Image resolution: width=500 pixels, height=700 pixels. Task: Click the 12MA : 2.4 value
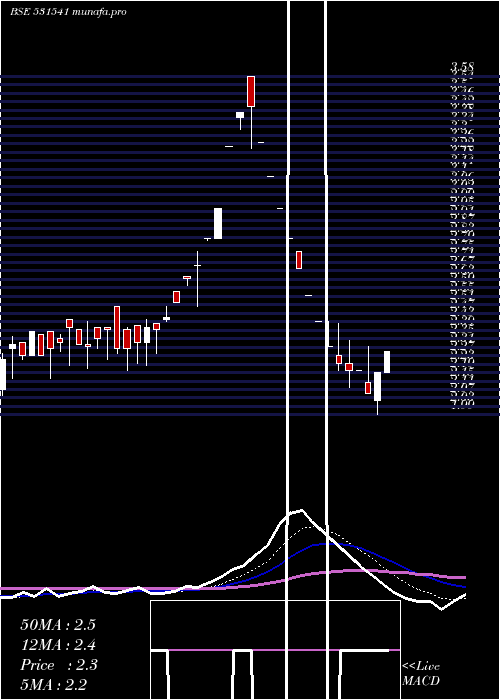58,645
